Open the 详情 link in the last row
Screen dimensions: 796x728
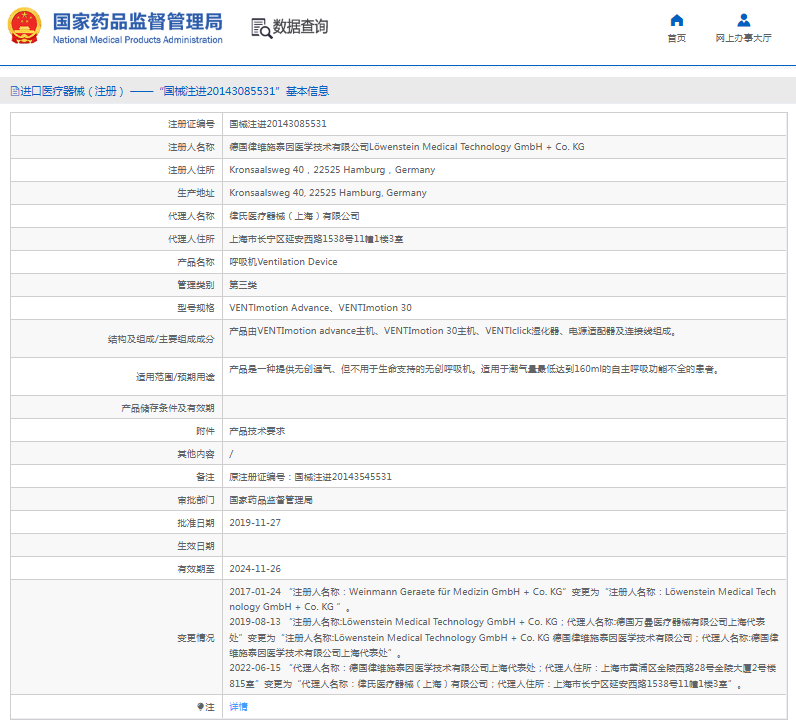tap(238, 706)
